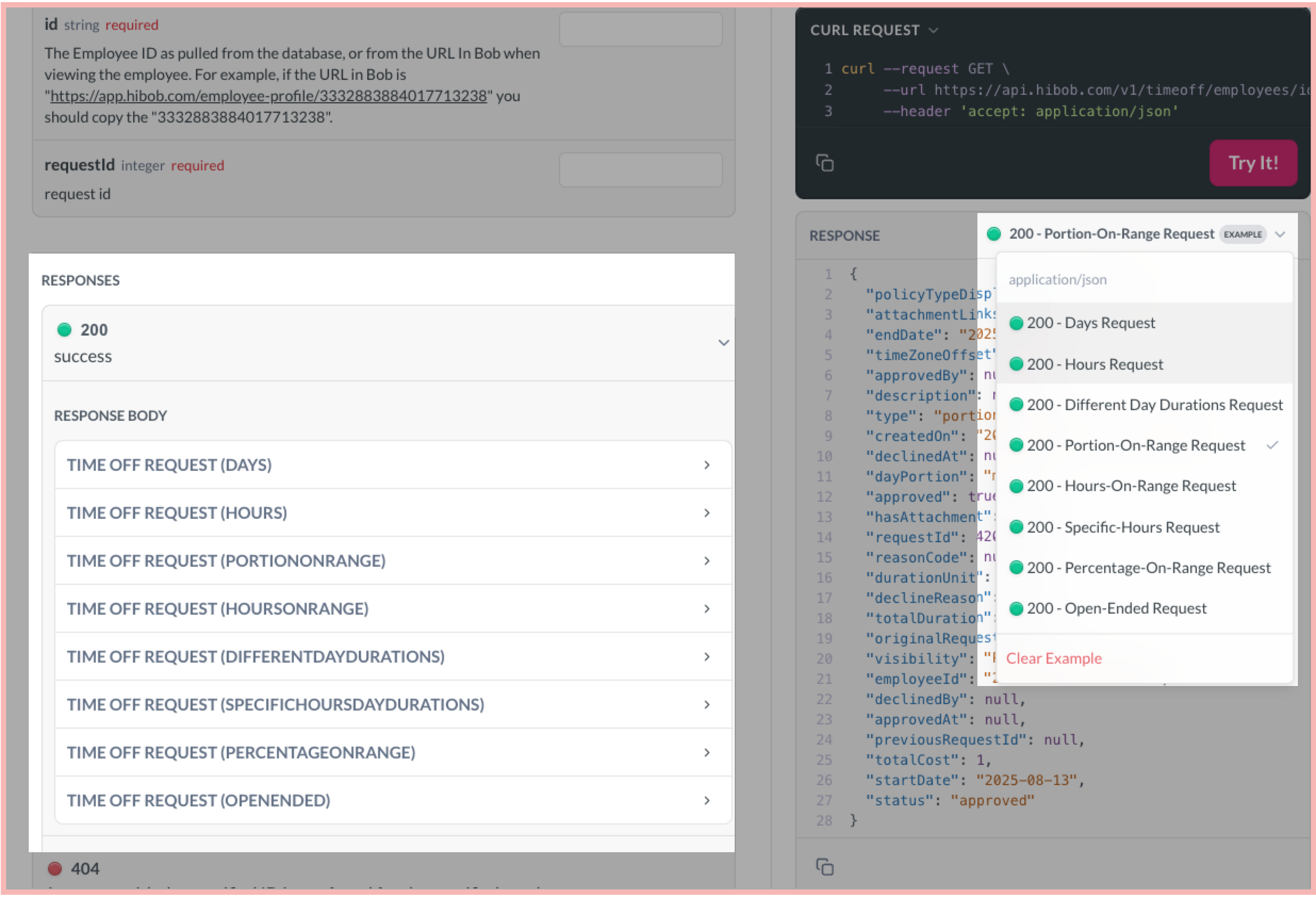Open the 200 Portion-On-Range Request example selector
The height and width of the screenshot is (898, 1316).
click(1136, 234)
